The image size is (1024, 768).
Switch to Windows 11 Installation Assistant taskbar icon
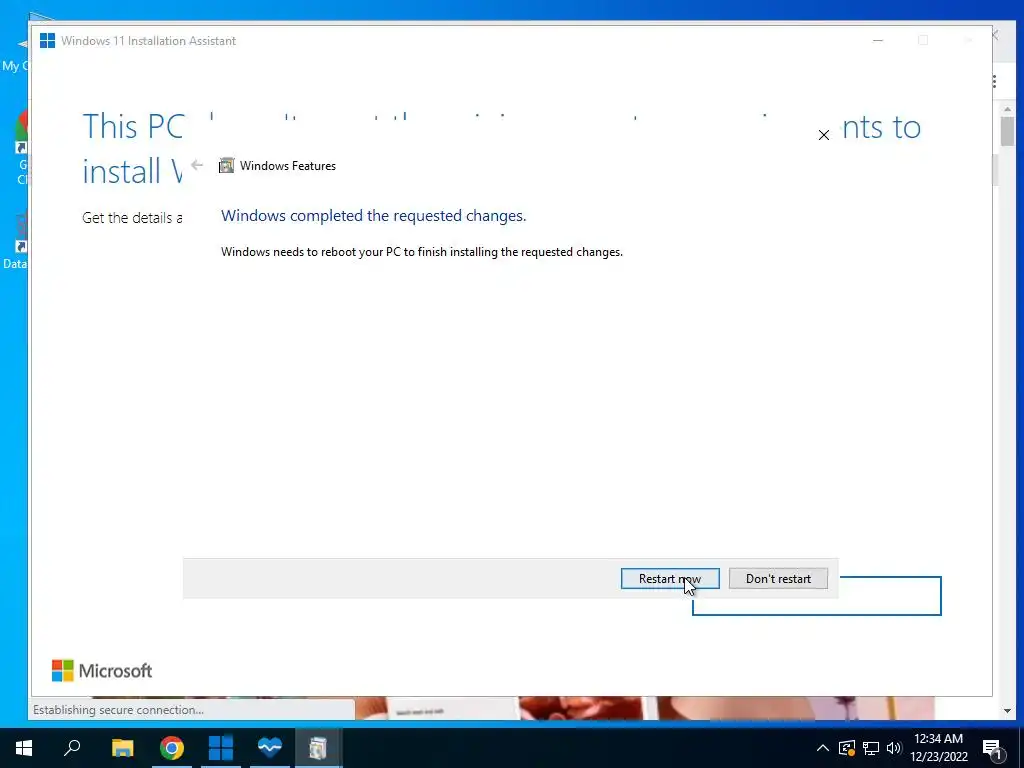221,748
